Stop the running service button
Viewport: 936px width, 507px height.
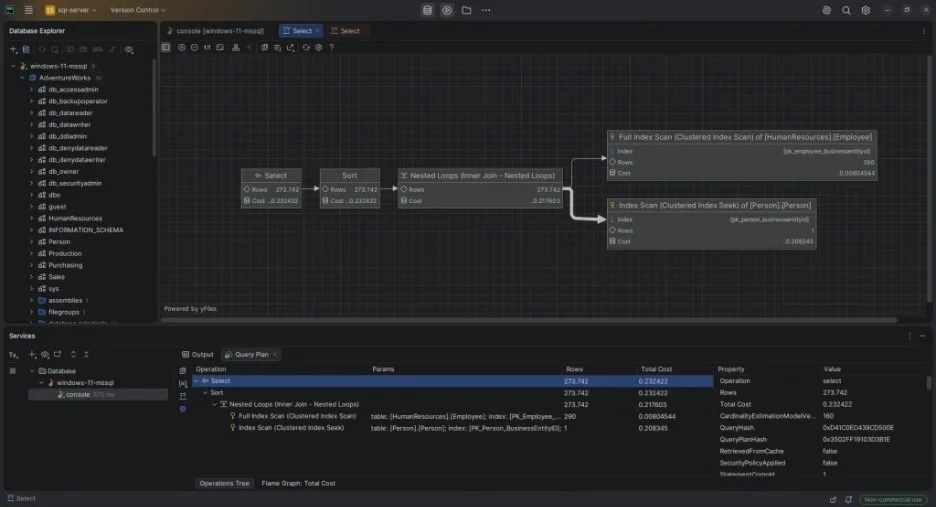pos(13,371)
